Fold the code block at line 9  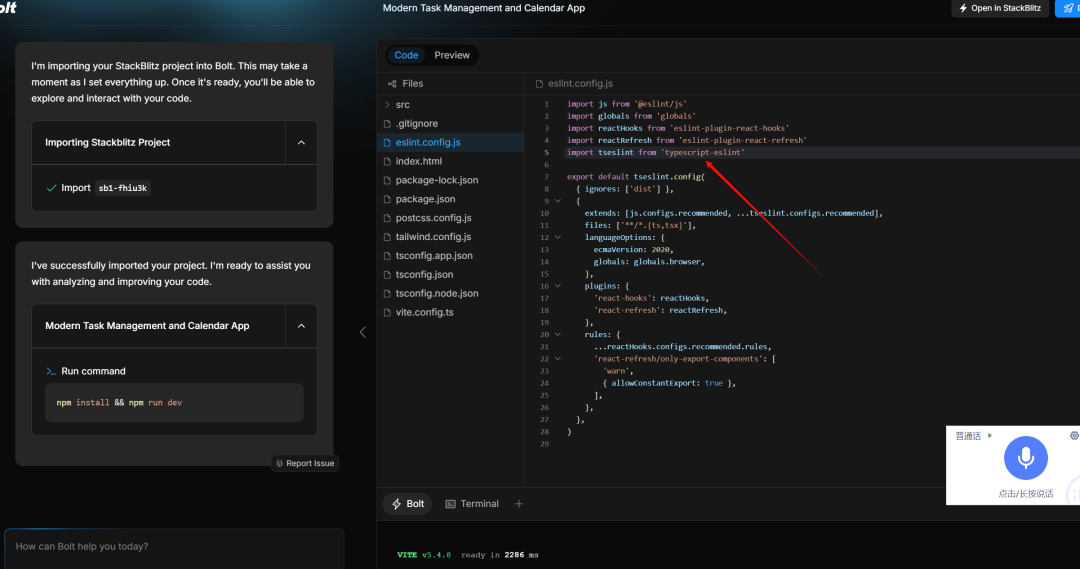coord(558,201)
